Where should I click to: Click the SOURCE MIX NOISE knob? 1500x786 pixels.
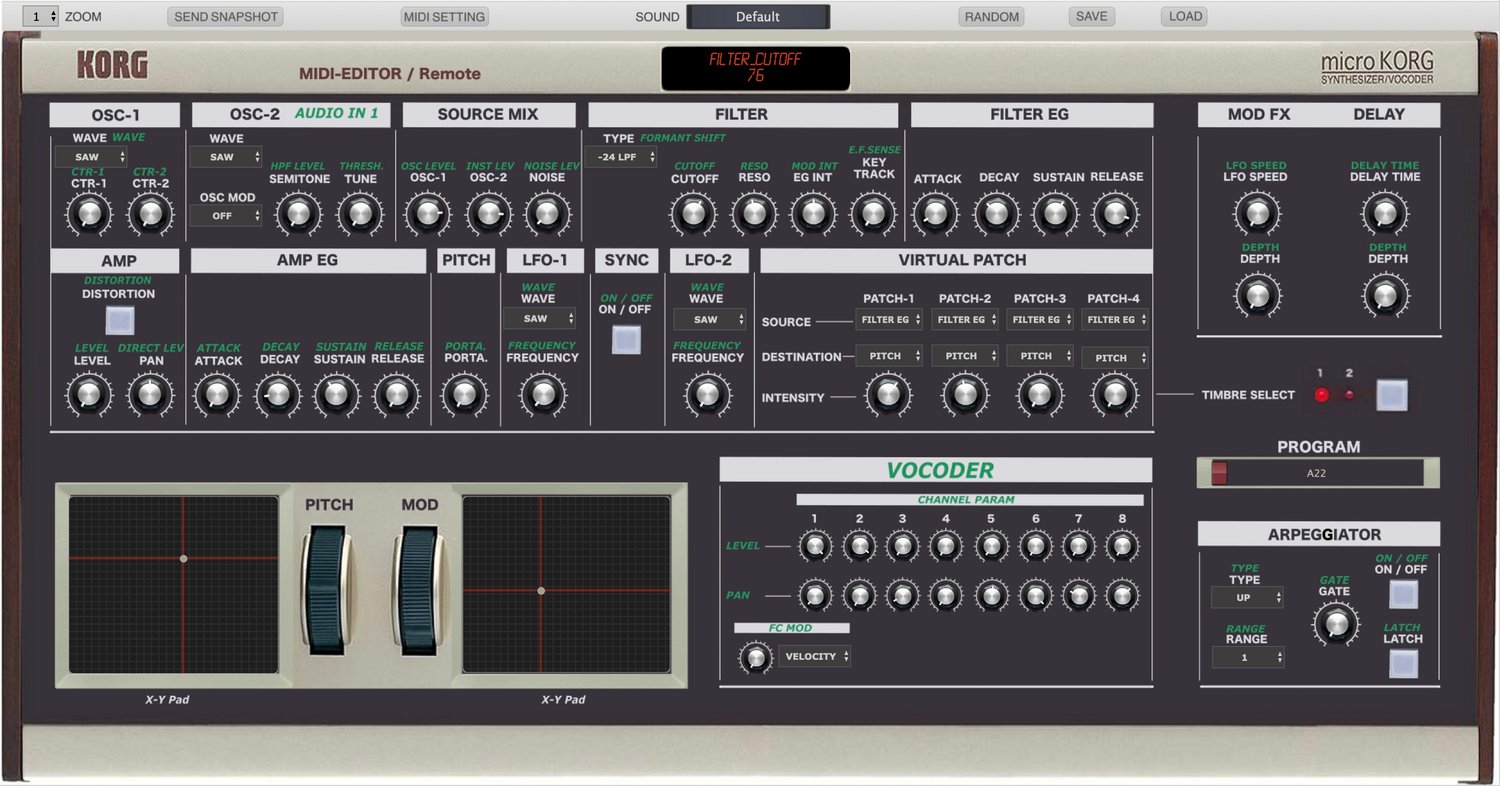pos(546,212)
